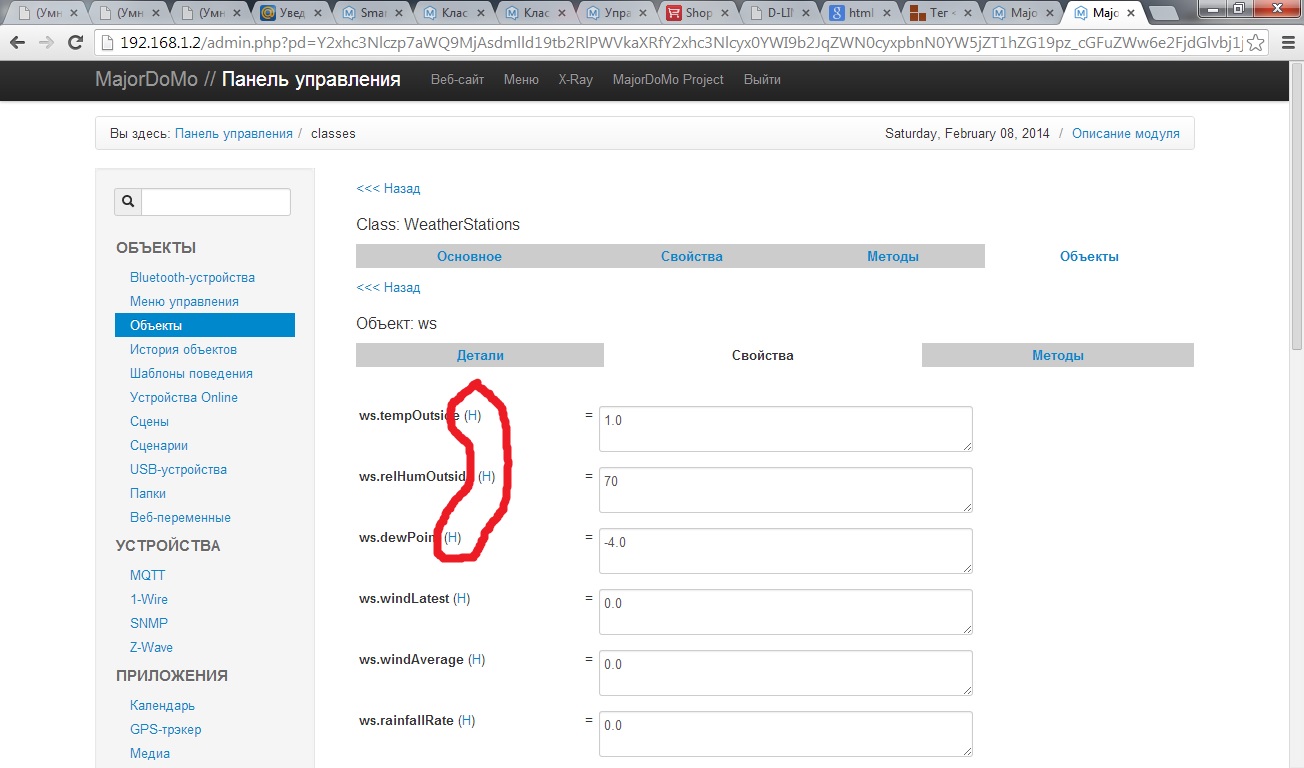
Task: Open a new browser tab
Action: coord(1163,13)
